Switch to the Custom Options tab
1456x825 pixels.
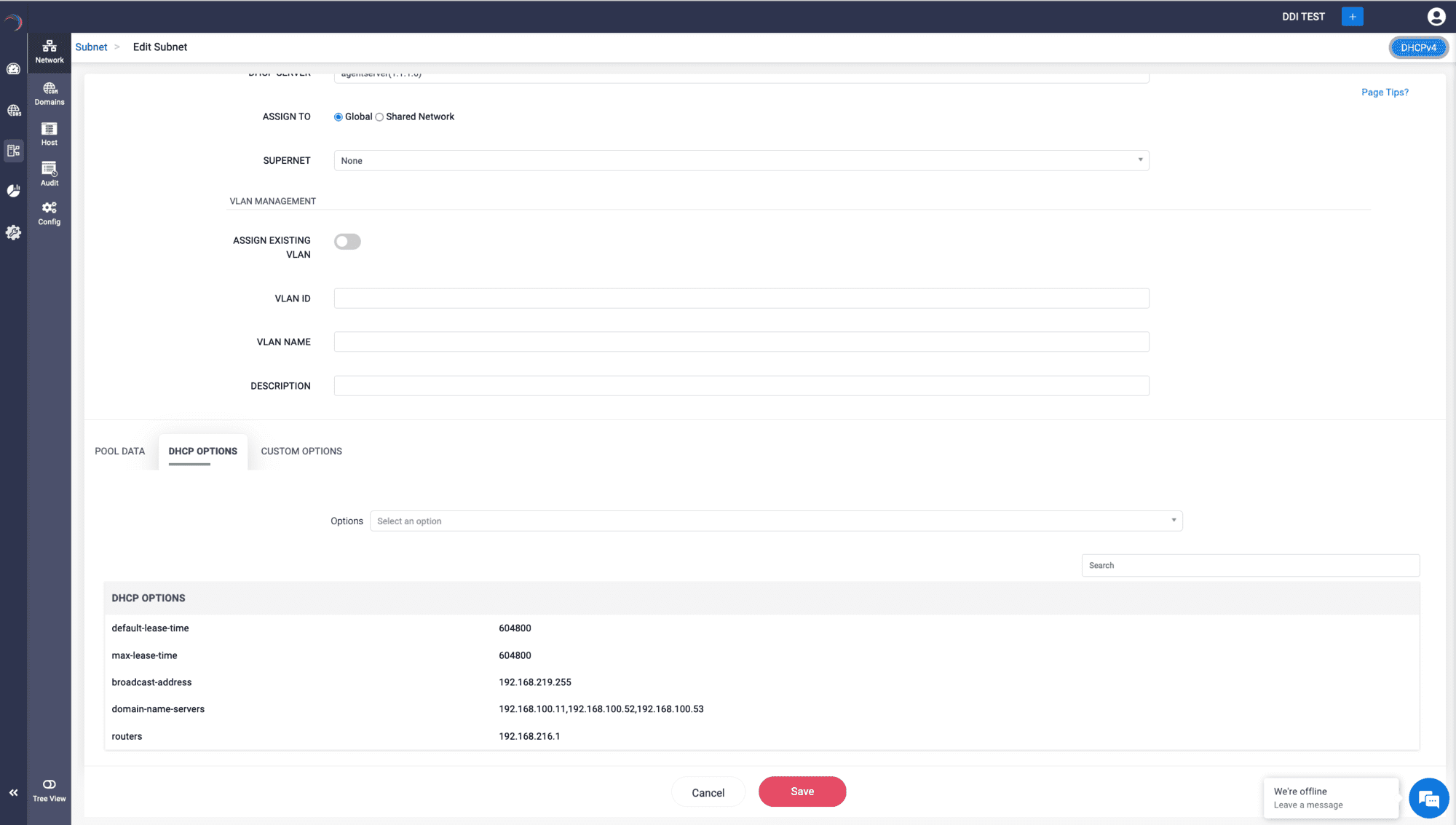(301, 451)
